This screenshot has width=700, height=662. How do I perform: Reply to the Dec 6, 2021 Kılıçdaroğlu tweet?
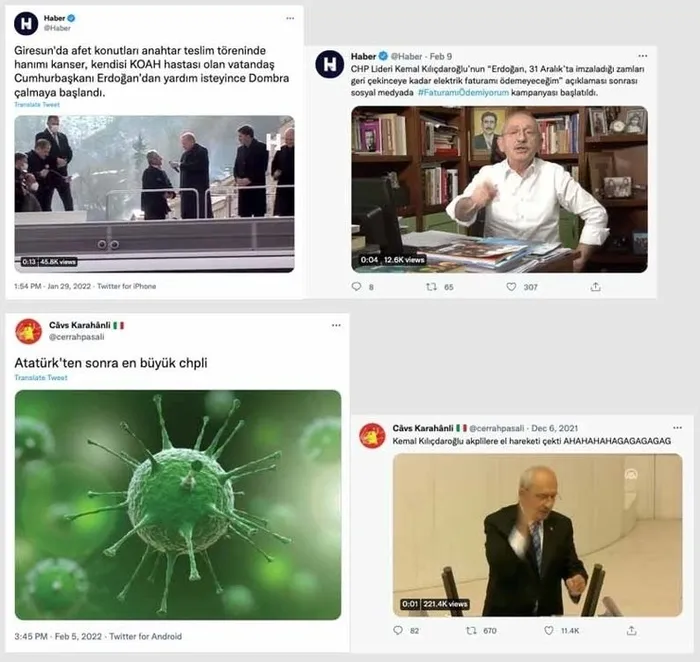pos(398,630)
